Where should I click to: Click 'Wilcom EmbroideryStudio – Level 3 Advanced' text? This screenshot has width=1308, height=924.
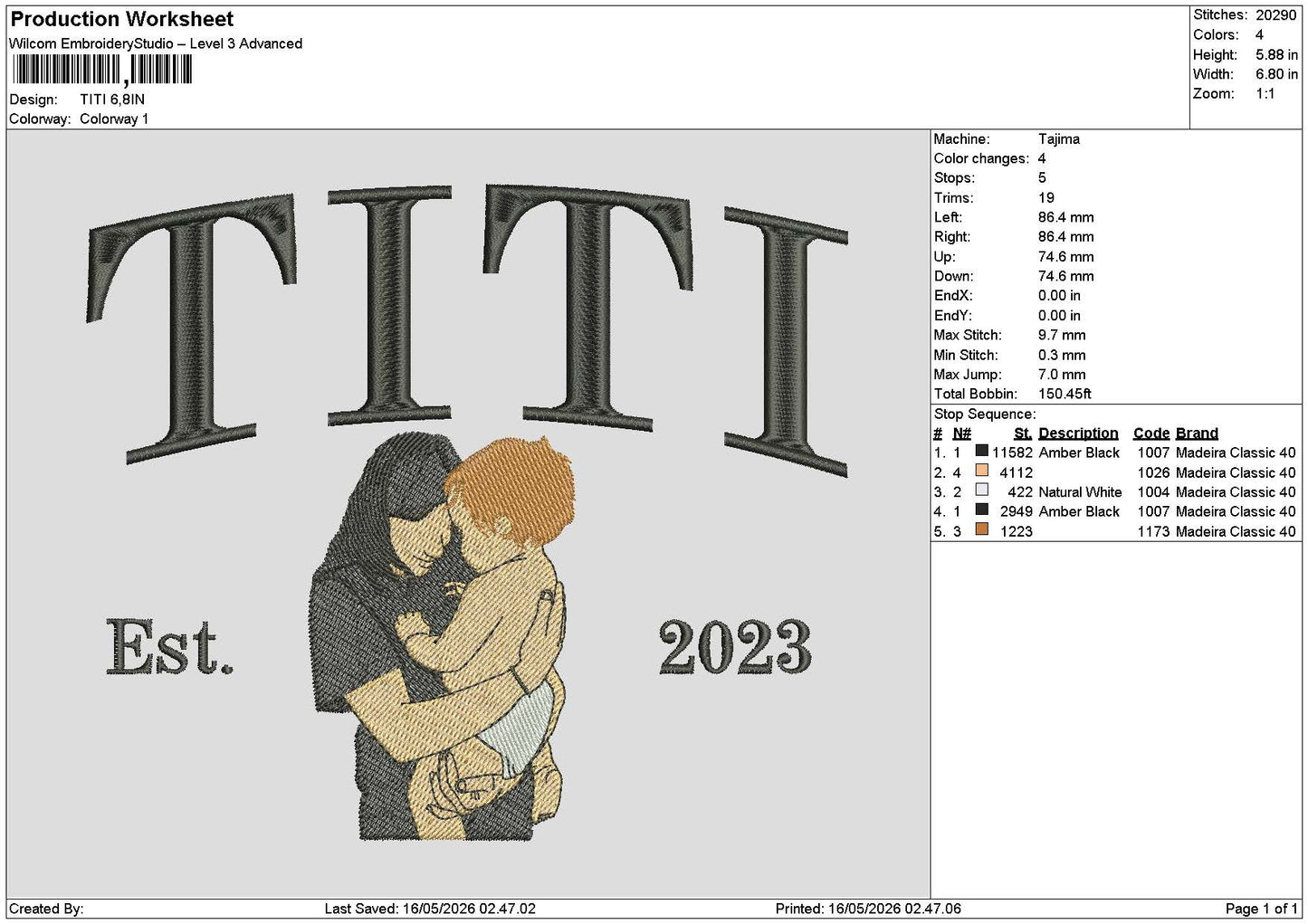pyautogui.click(x=156, y=43)
